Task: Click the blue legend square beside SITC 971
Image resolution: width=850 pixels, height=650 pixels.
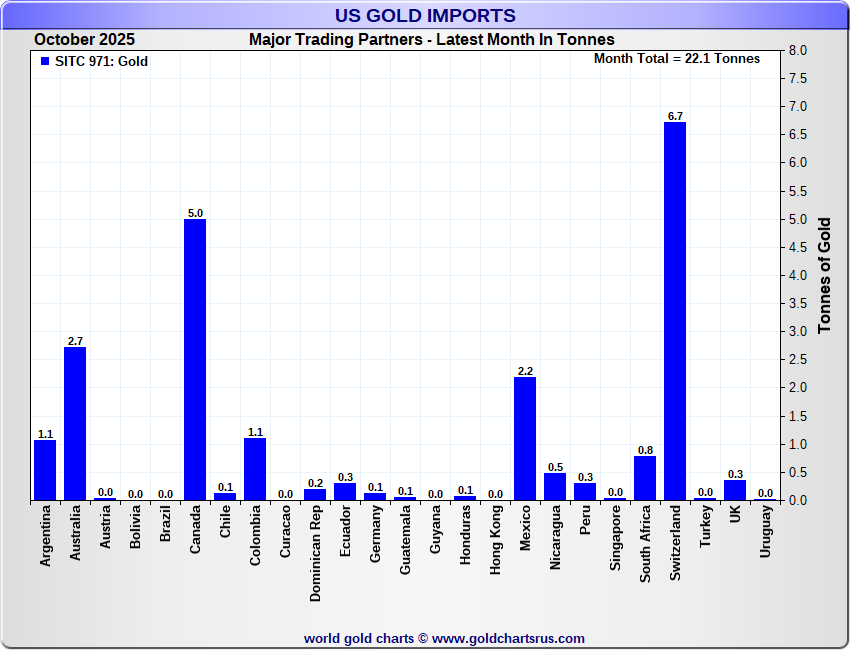Action: tap(44, 61)
